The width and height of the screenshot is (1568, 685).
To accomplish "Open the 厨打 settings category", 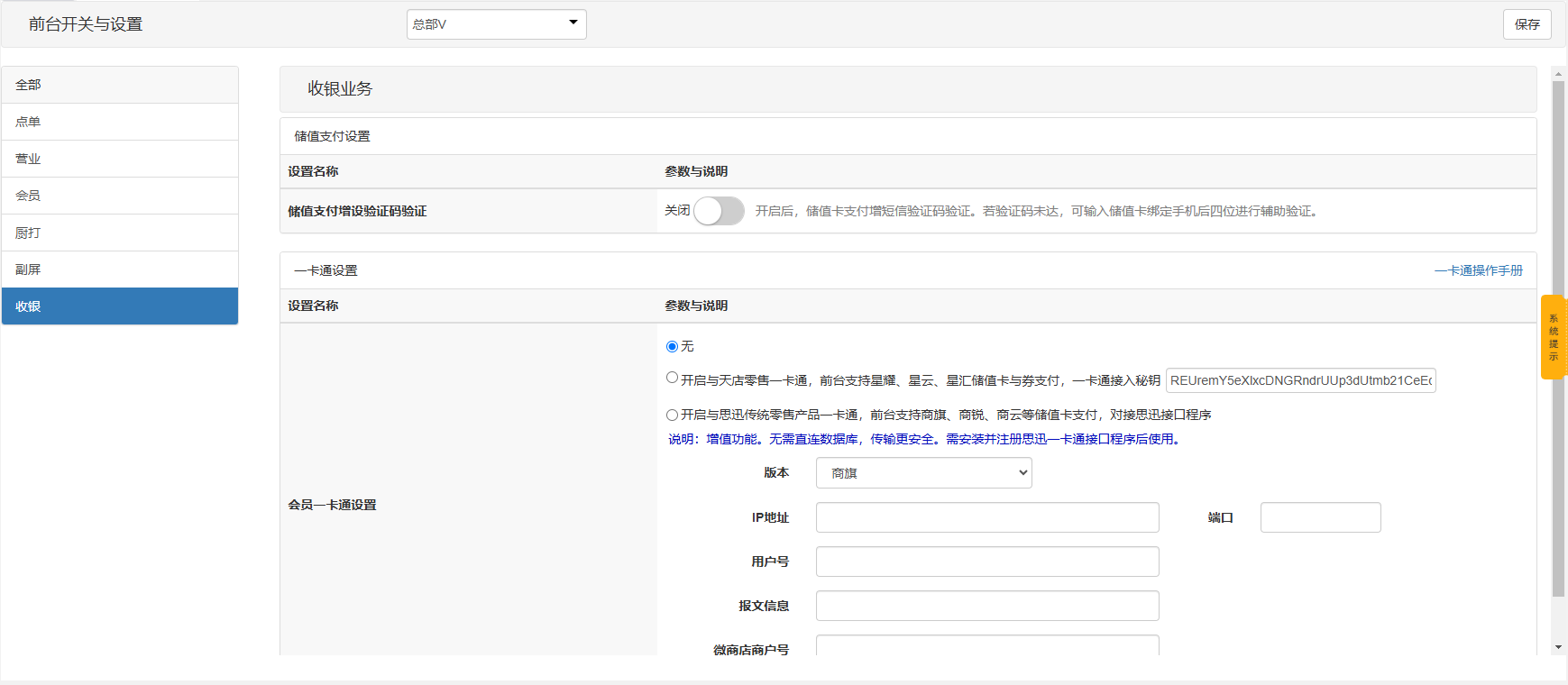I will (120, 233).
